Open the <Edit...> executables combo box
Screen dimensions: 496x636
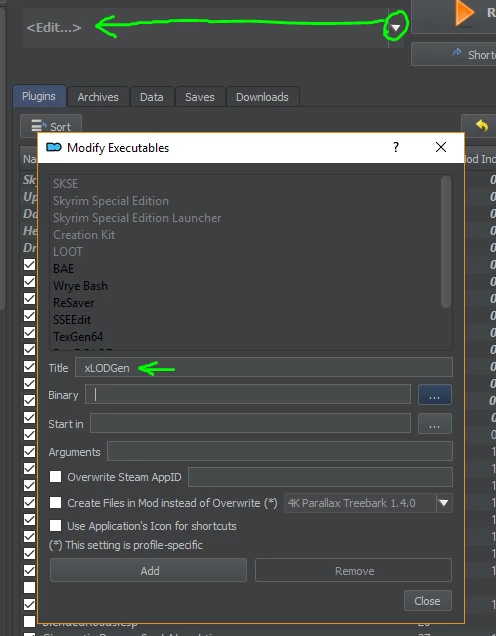pyautogui.click(x=213, y=28)
